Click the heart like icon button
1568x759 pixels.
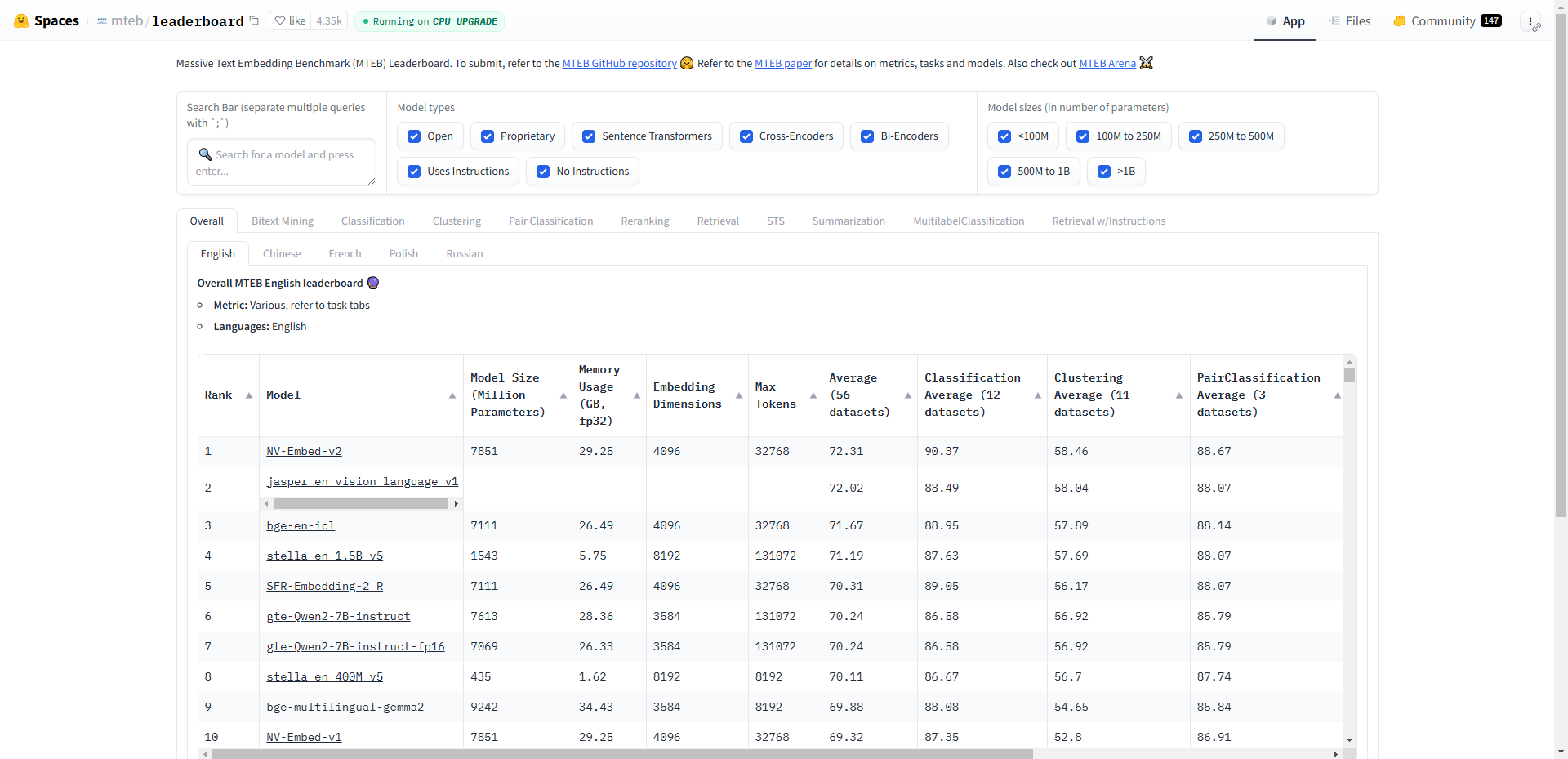coord(280,20)
